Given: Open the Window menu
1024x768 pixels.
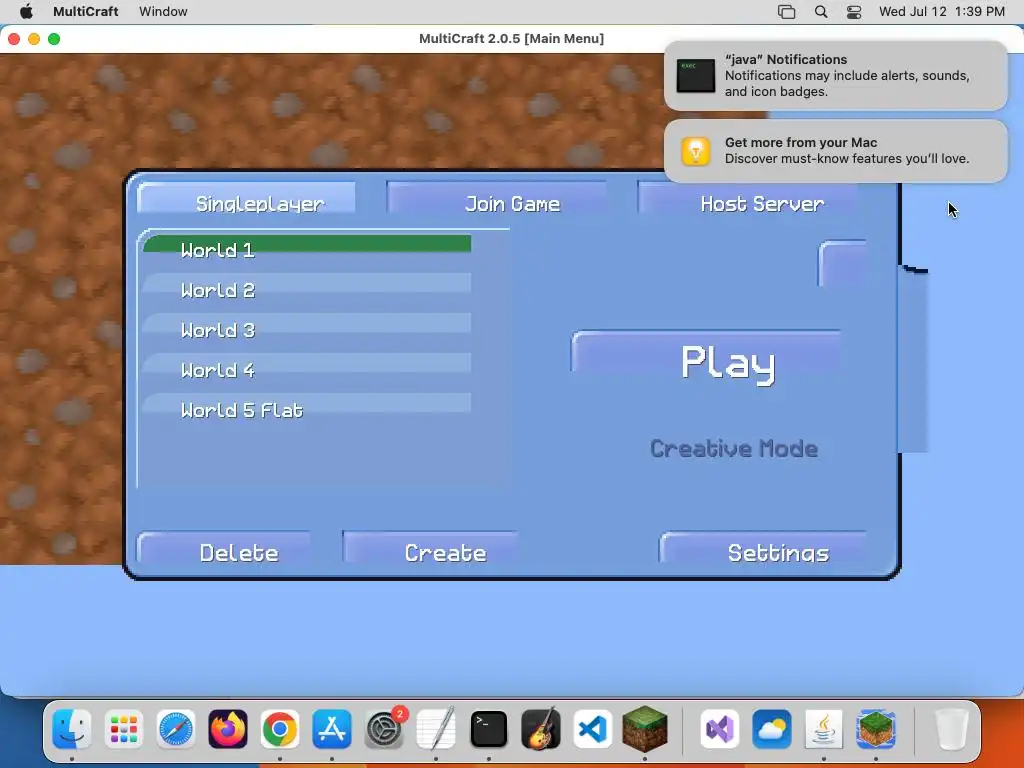Looking at the screenshot, I should click(x=163, y=11).
